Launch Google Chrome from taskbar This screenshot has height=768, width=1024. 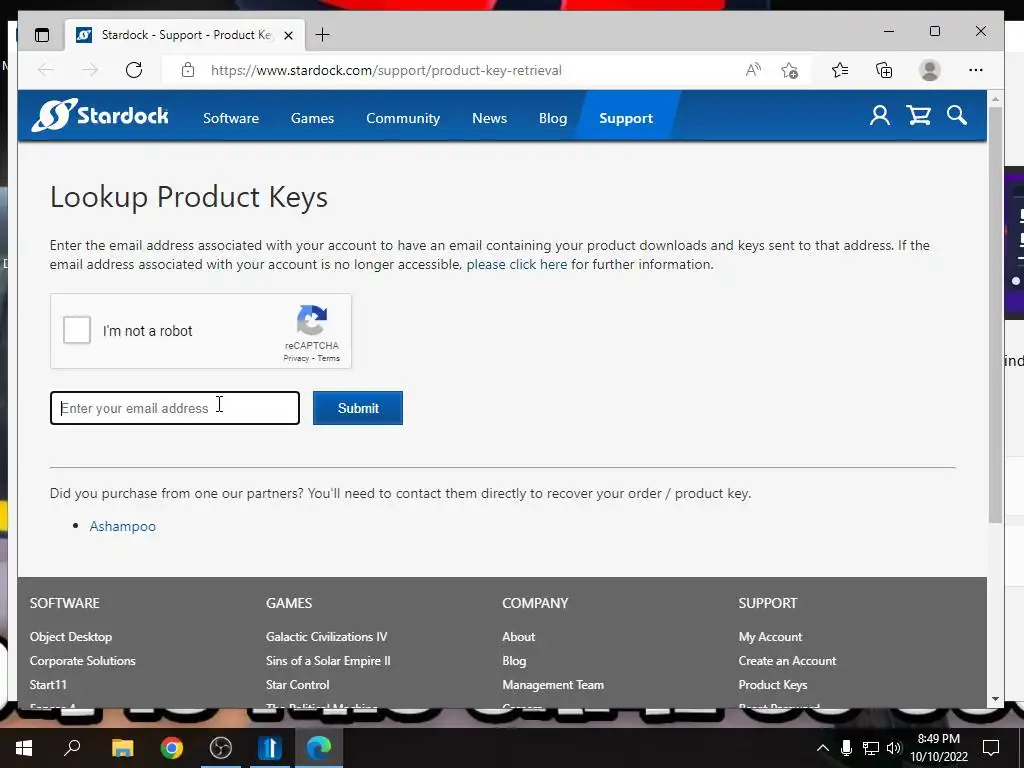pyautogui.click(x=172, y=748)
